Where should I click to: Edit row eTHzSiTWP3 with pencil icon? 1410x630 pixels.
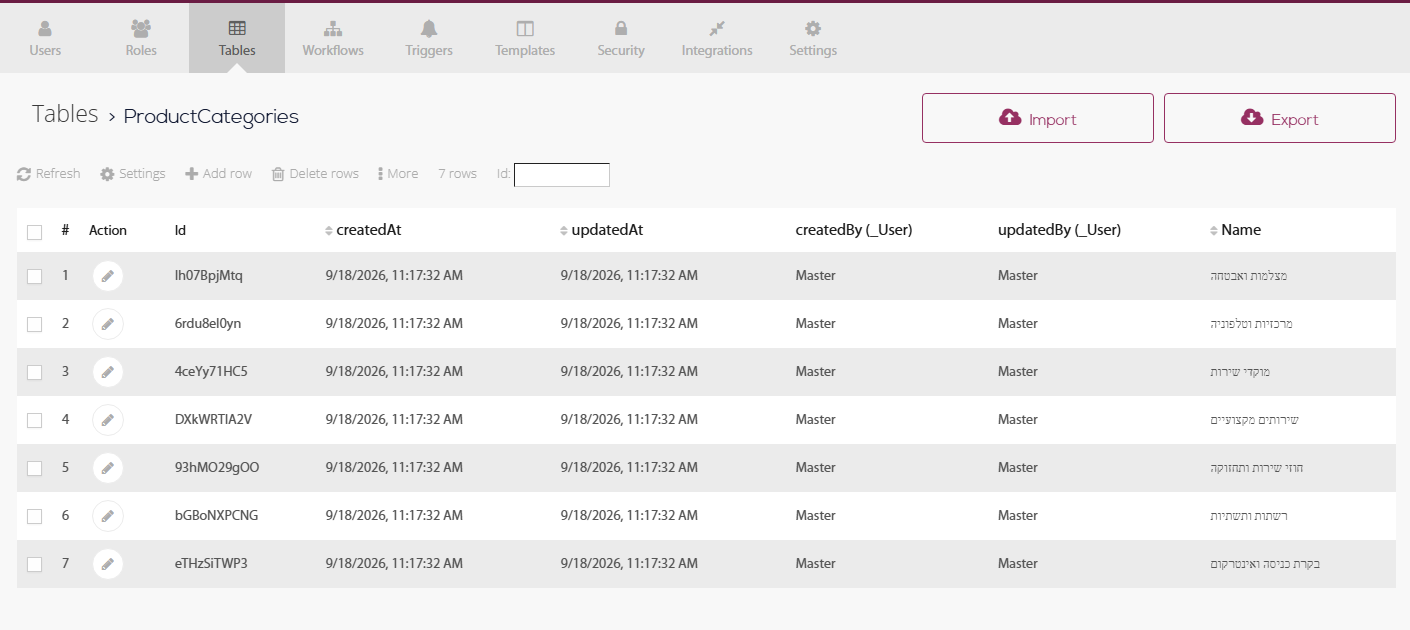click(108, 564)
